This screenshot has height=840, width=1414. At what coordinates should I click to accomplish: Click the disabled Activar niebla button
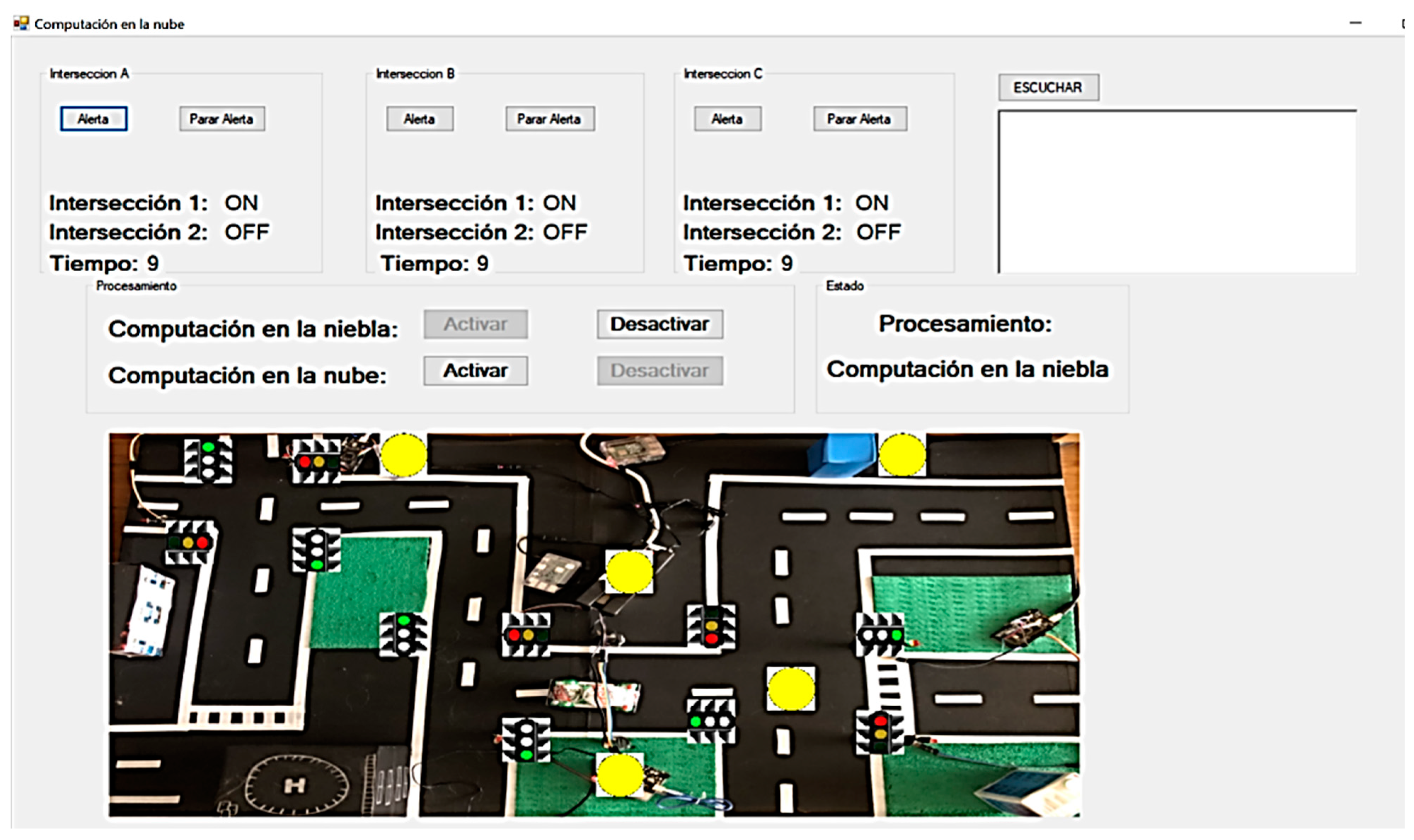tap(475, 324)
